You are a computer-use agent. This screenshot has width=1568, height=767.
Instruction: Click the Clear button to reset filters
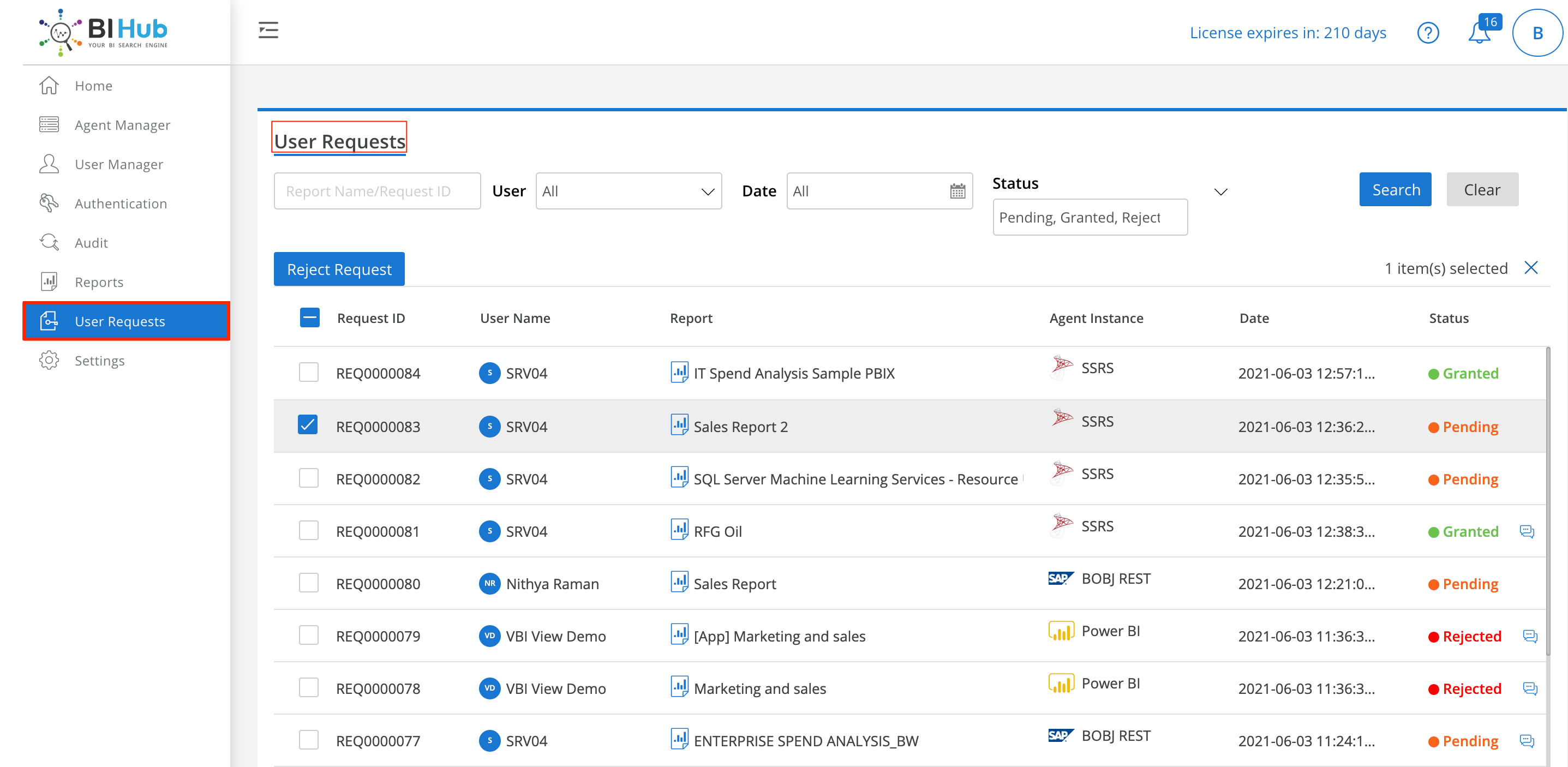point(1483,189)
